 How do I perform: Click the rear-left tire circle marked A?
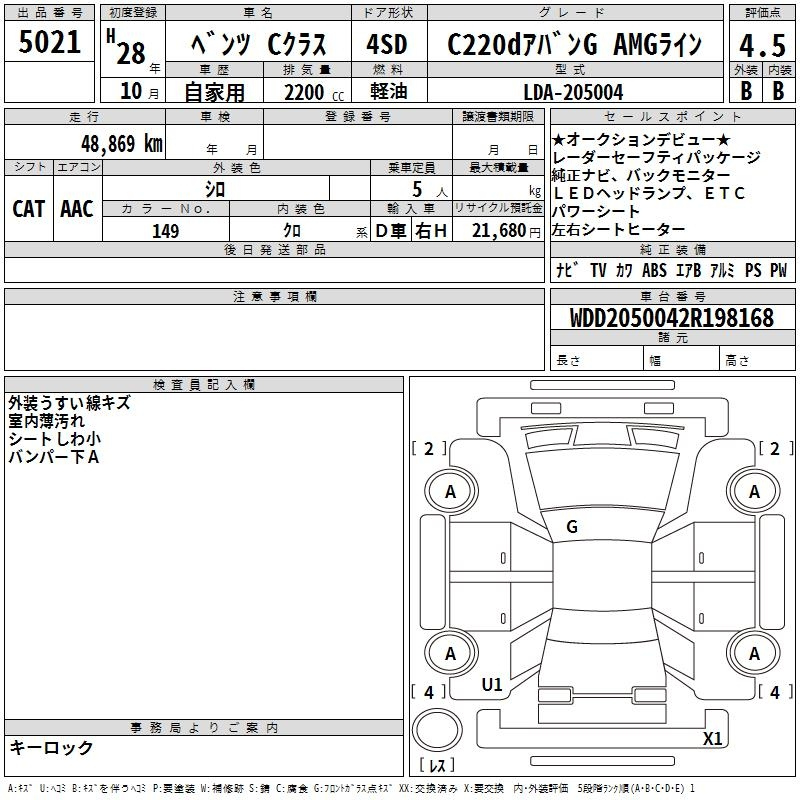[450, 654]
